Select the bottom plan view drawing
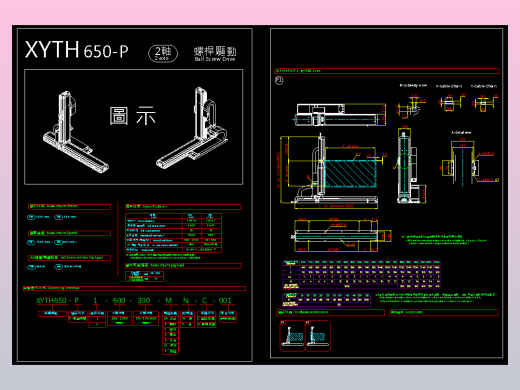This screenshot has width=520, height=390. 342,236
